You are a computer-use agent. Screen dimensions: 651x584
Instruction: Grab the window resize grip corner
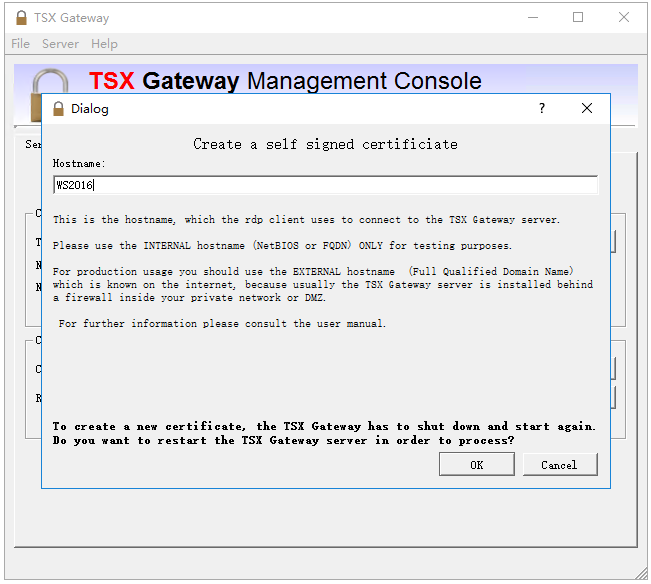point(641,574)
